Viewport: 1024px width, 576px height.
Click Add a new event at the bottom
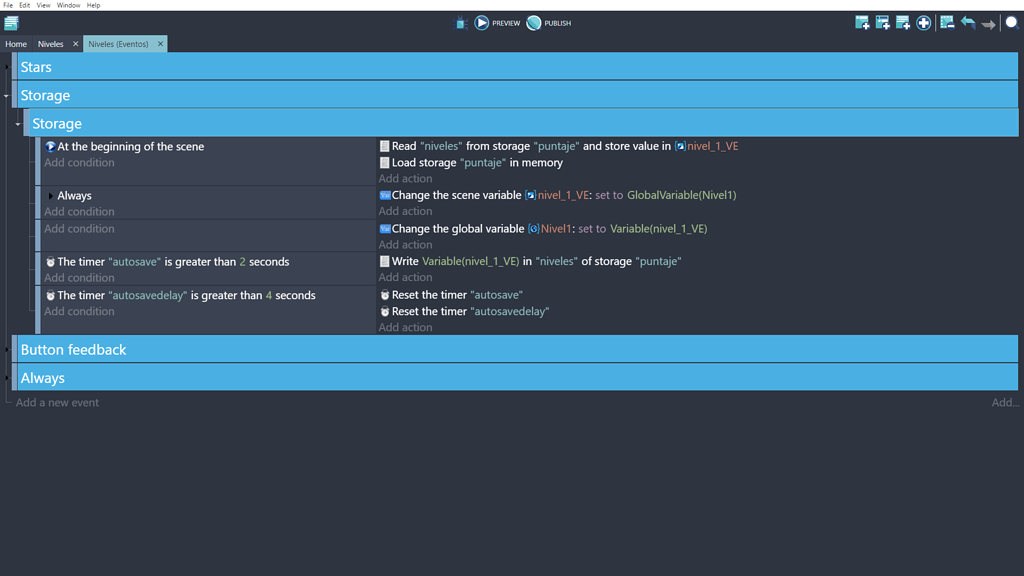[x=59, y=402]
